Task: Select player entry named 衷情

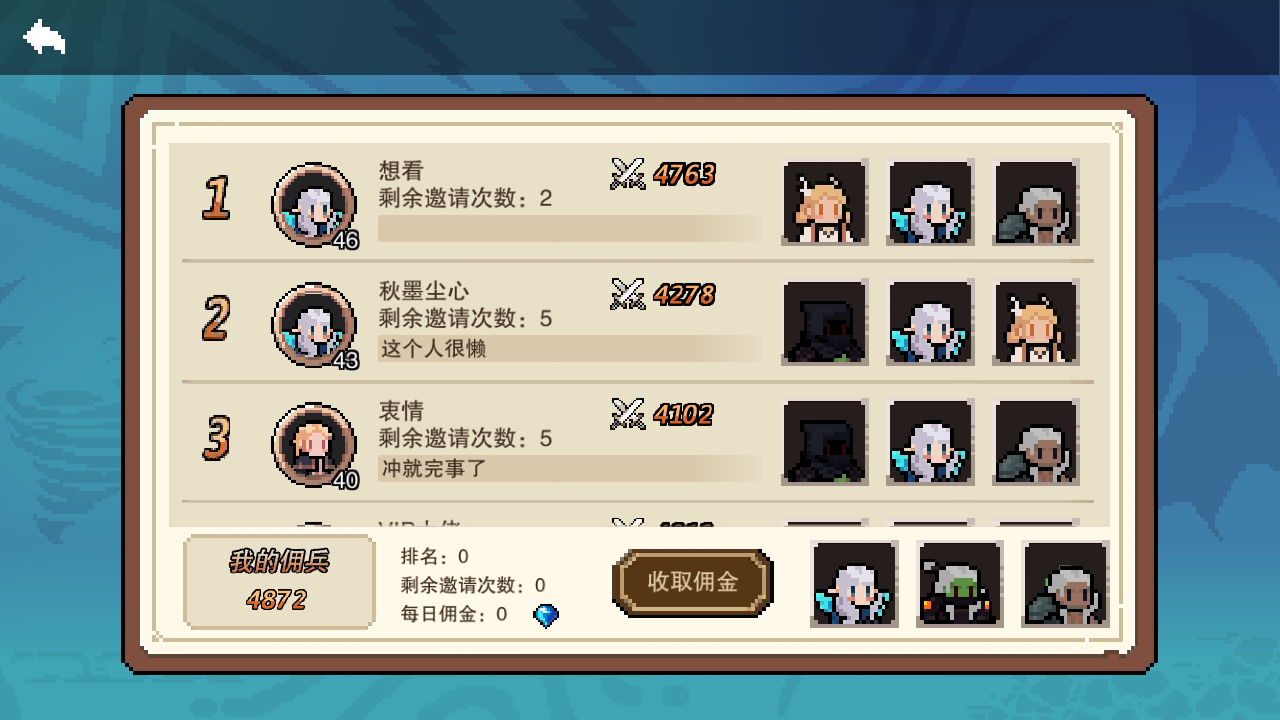Action: 637,442
